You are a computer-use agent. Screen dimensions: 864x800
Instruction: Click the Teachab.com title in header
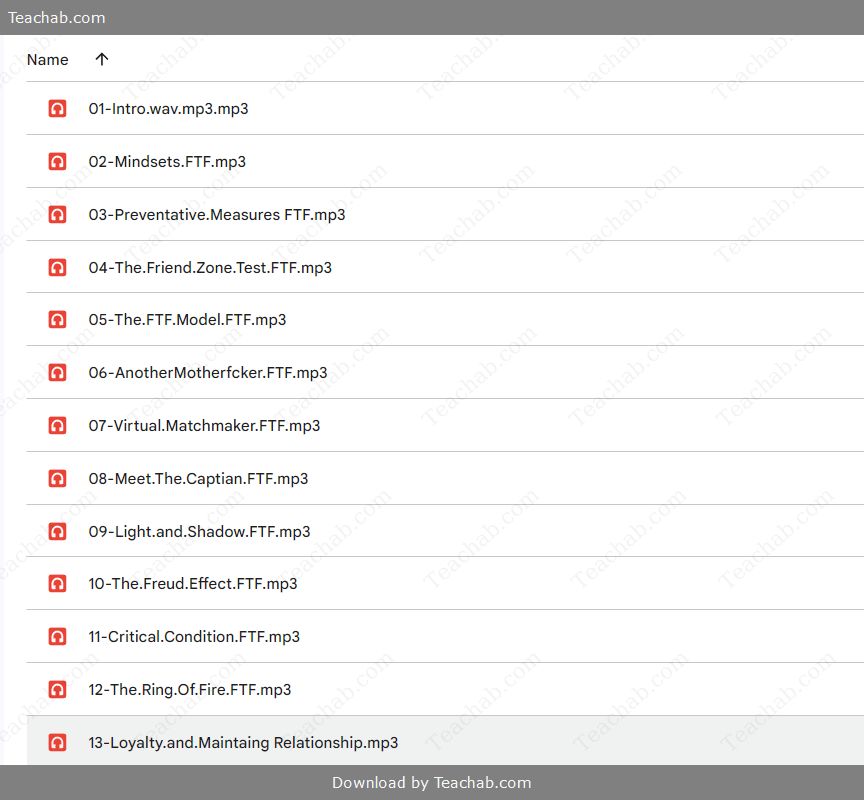coord(56,18)
